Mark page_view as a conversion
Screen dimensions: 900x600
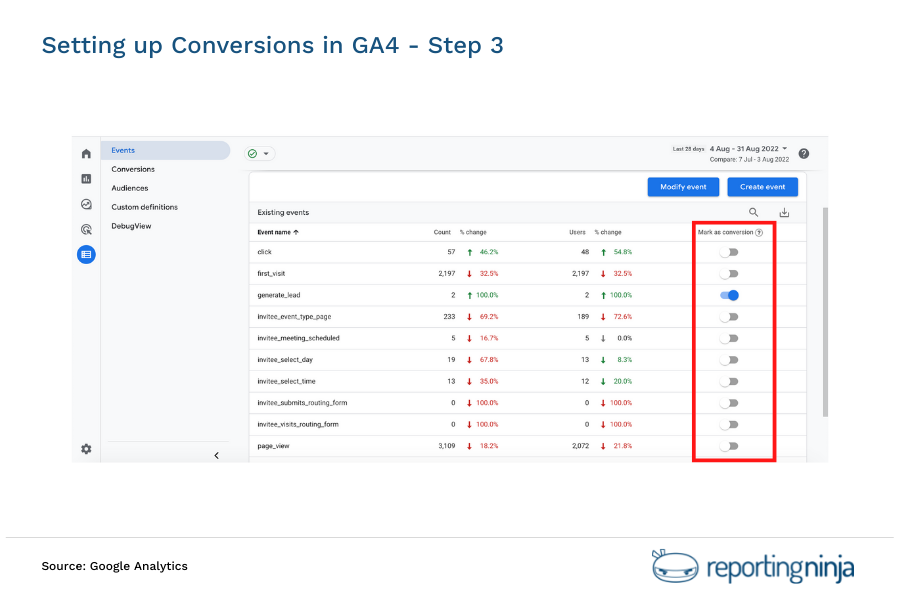pyautogui.click(x=730, y=445)
